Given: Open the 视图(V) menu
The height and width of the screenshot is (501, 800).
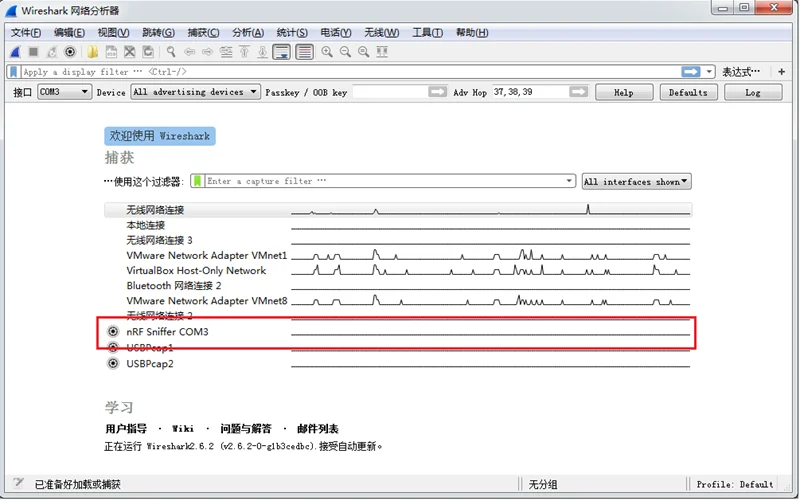Looking at the screenshot, I should [x=113, y=33].
